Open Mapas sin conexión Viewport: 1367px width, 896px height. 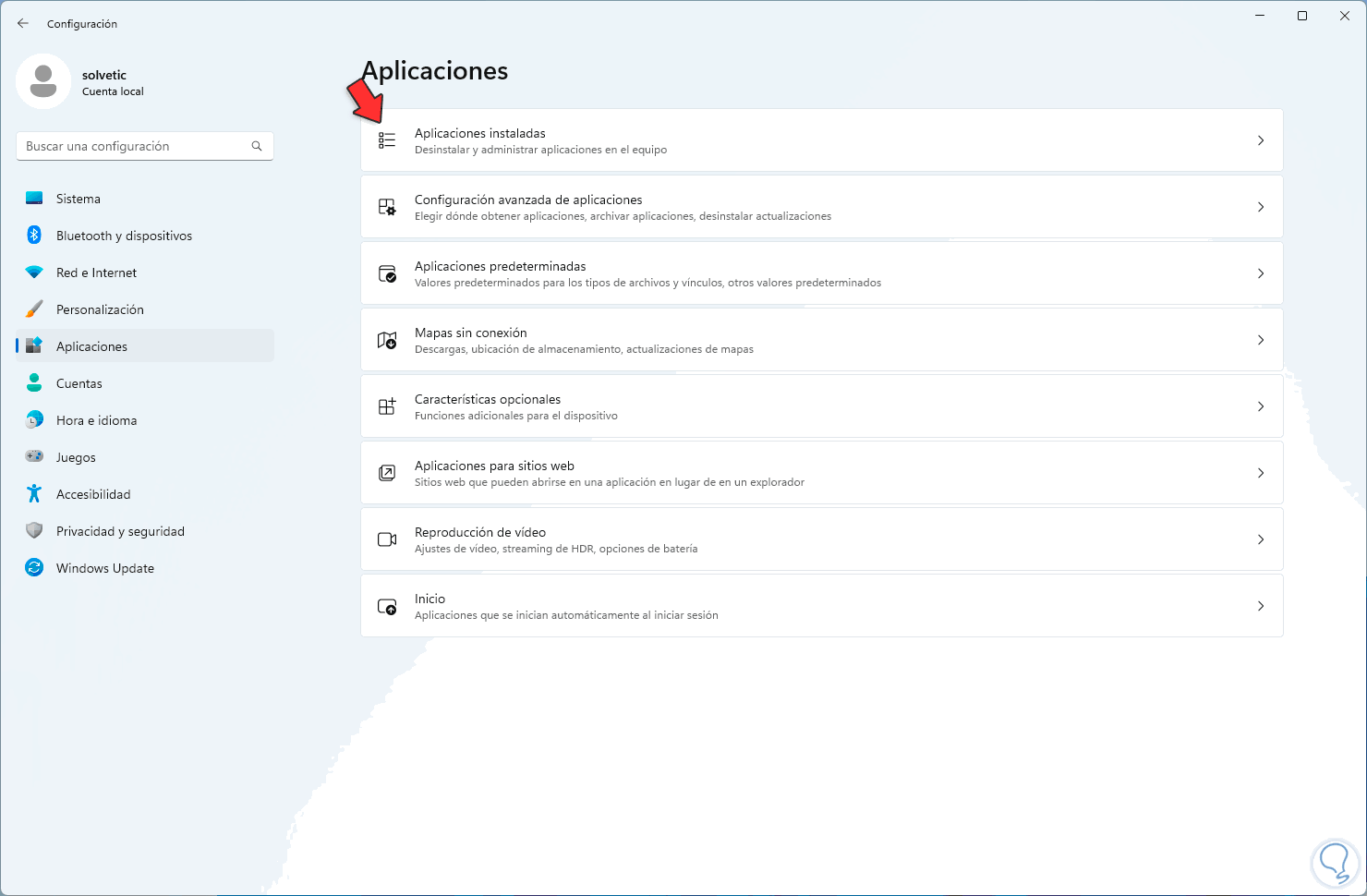pyautogui.click(x=822, y=340)
